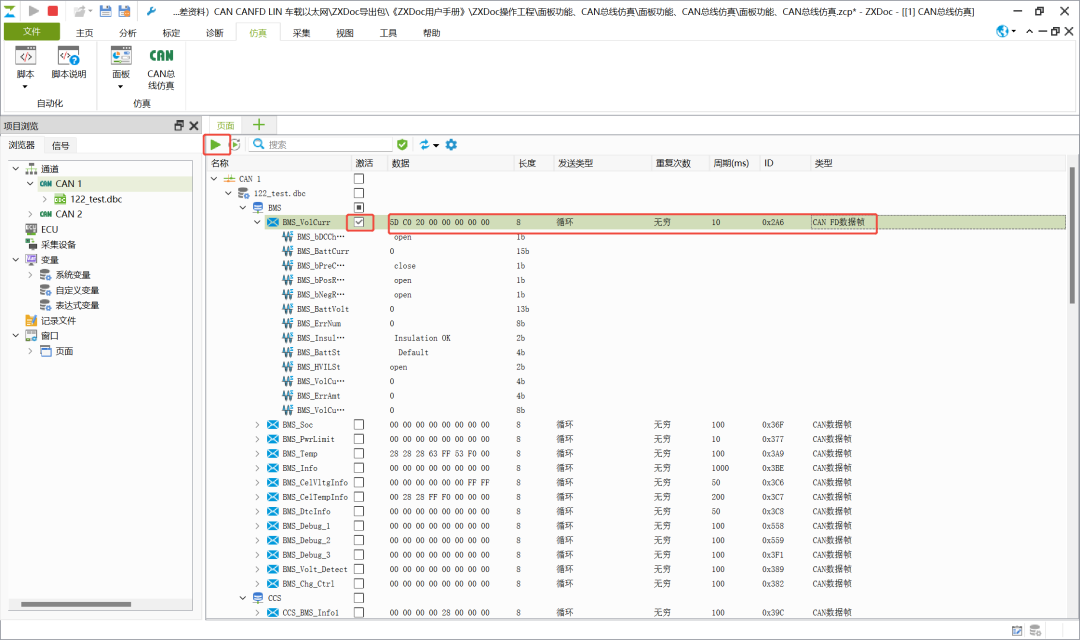Click the settings gear in page toolbar
The image size is (1080, 640).
coord(451,145)
